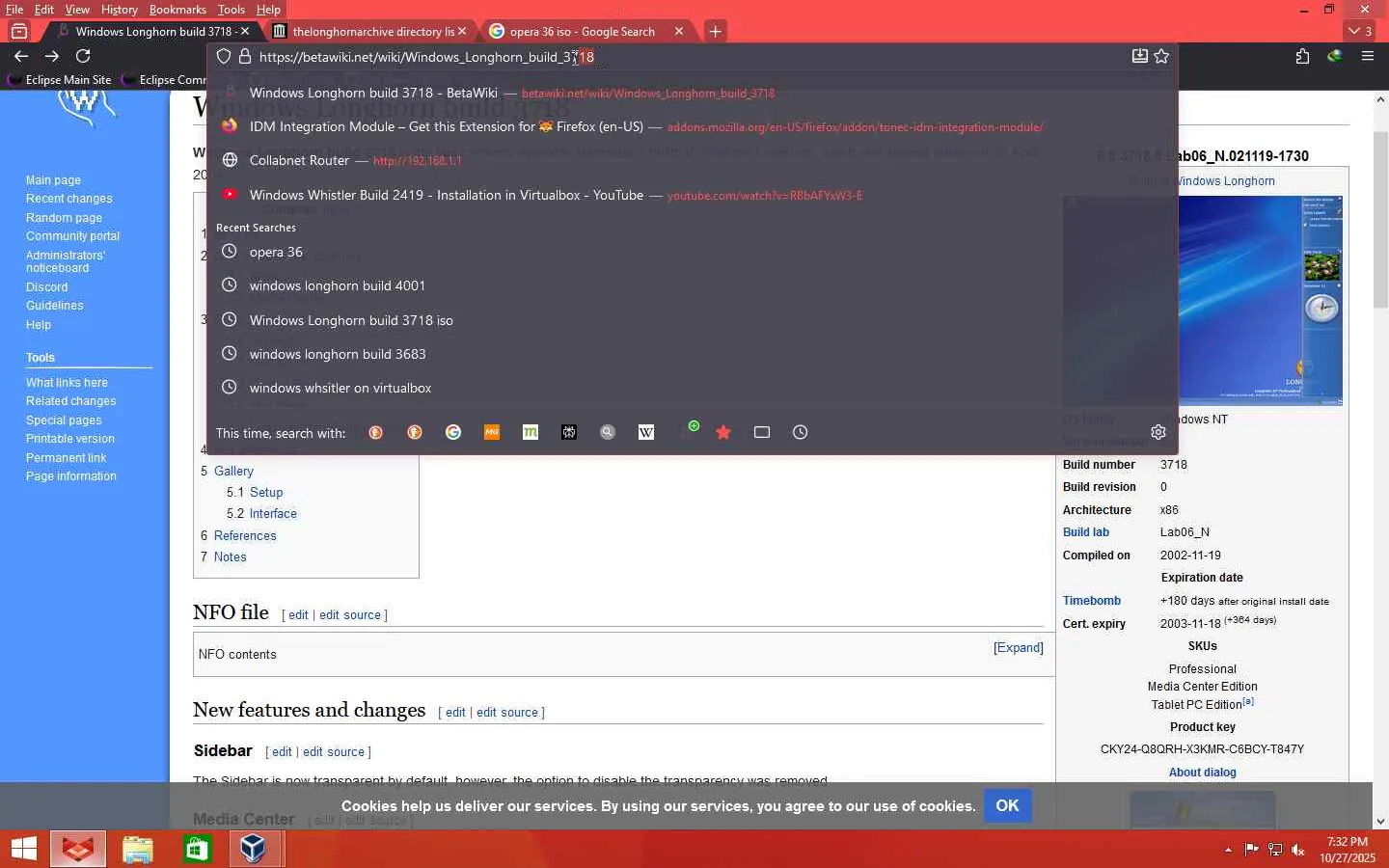Click the tracking protection shield icon
Viewport: 1389px width, 868px height.
click(224, 57)
